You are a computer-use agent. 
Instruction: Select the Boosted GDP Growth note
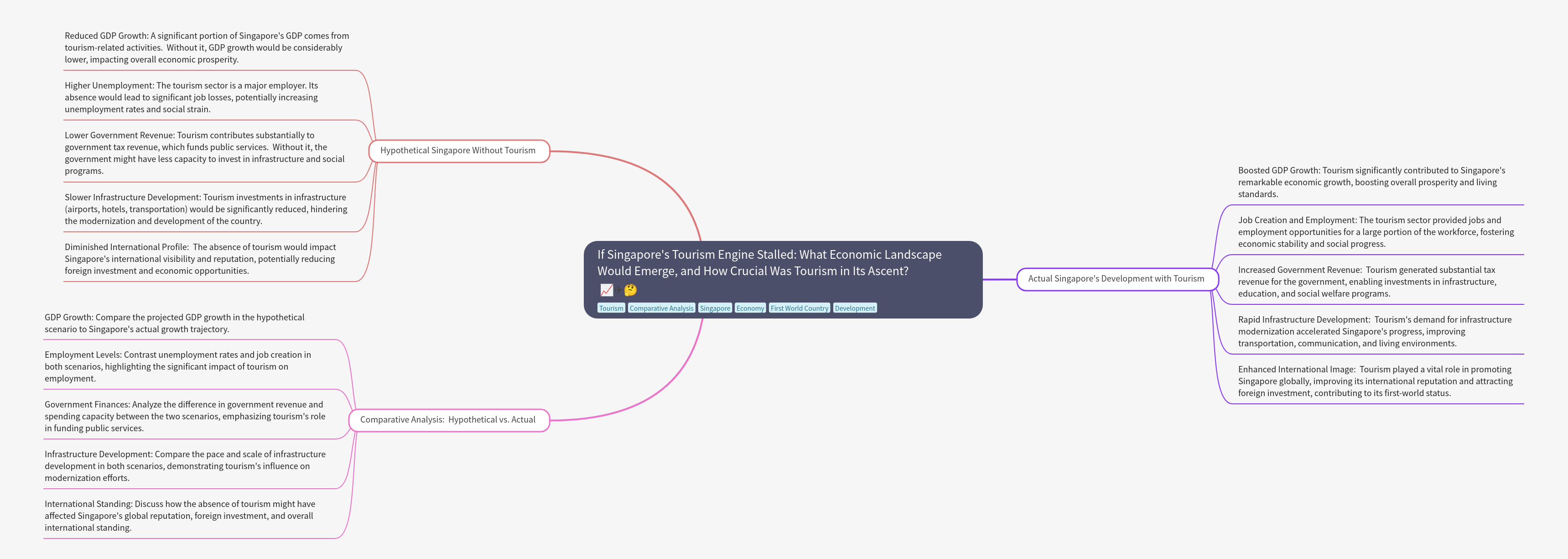(1371, 182)
